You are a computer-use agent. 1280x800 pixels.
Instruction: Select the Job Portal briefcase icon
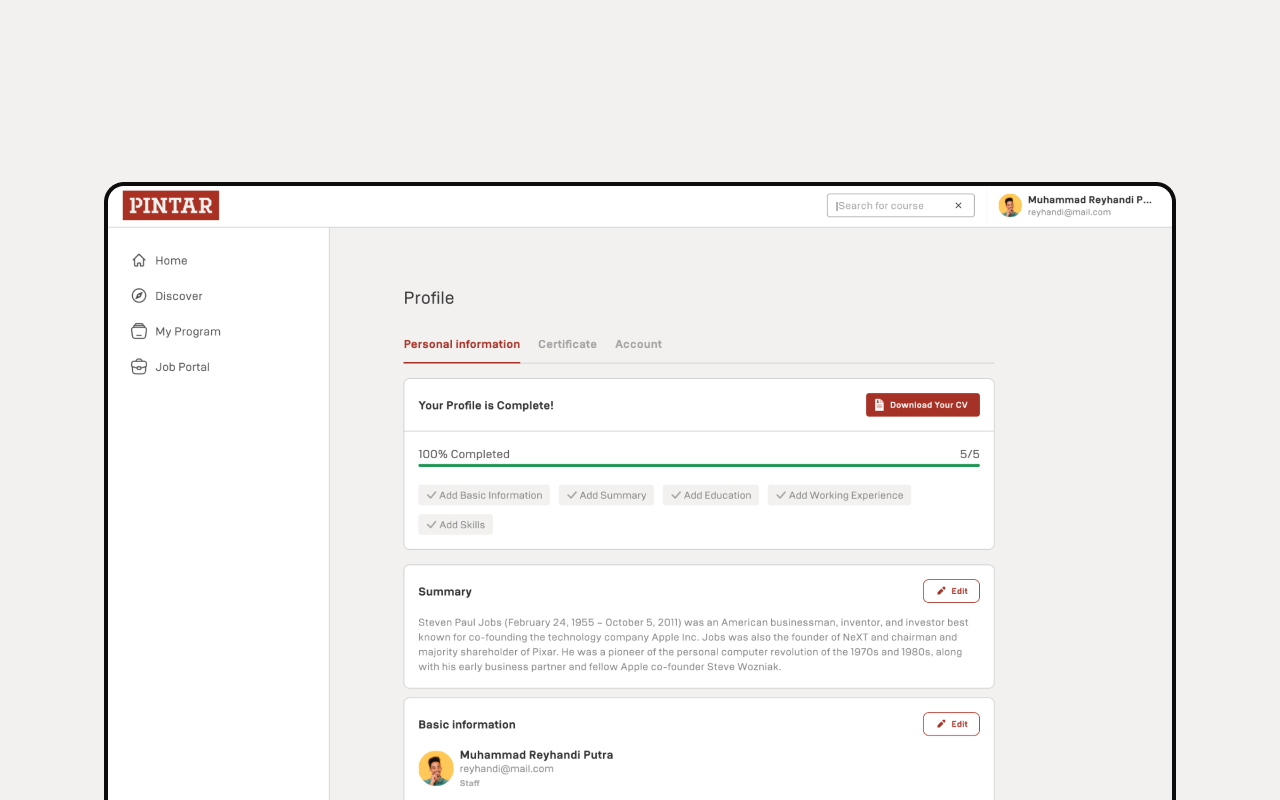(x=139, y=367)
